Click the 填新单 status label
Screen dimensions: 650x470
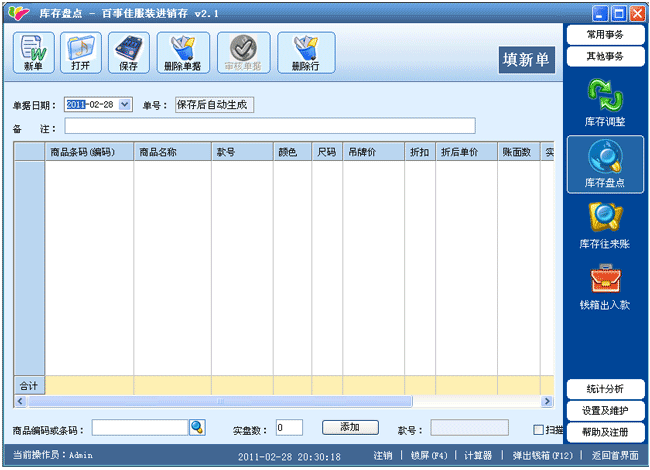pyautogui.click(x=526, y=60)
